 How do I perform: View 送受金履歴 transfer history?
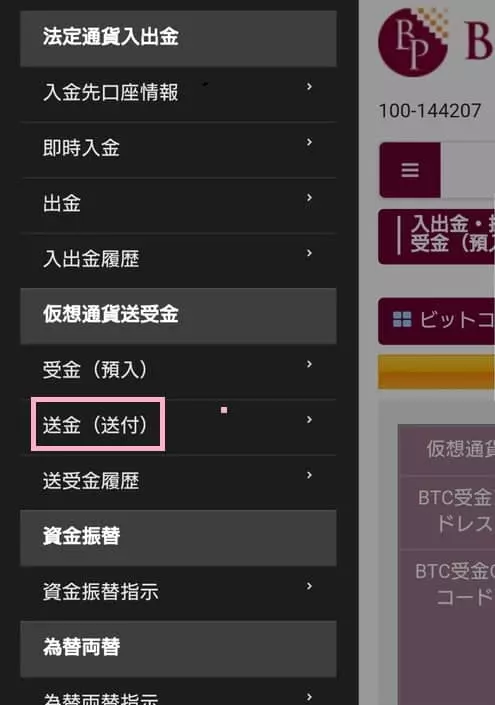[178, 482]
